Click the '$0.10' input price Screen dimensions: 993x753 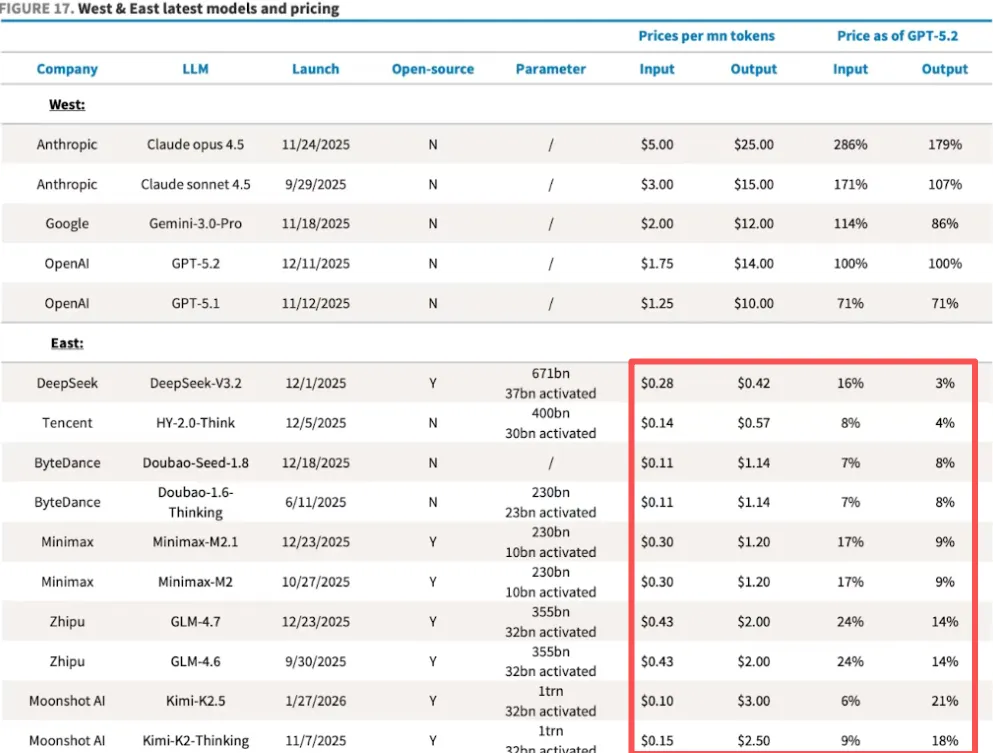(x=657, y=701)
